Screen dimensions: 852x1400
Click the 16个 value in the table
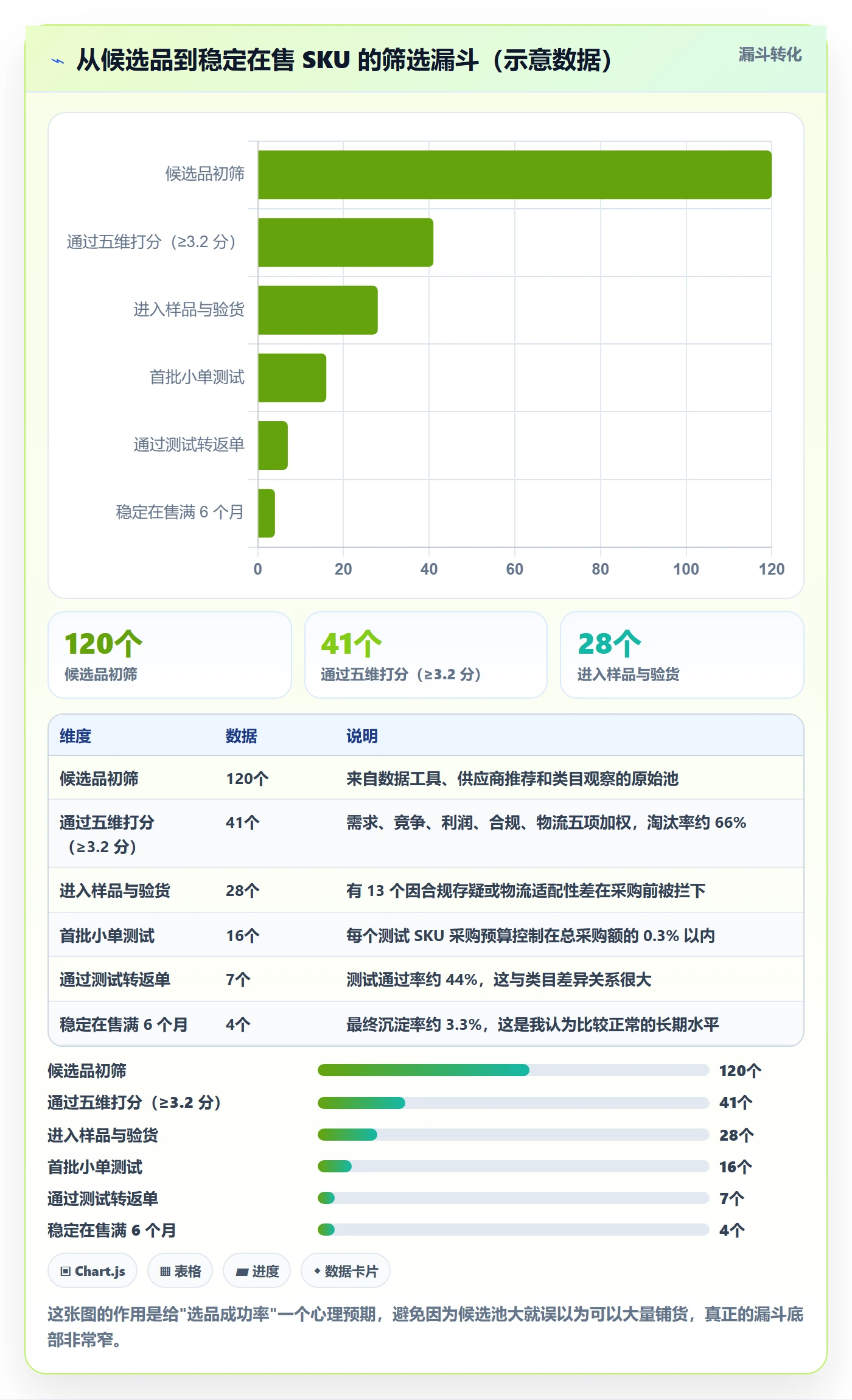(x=243, y=936)
